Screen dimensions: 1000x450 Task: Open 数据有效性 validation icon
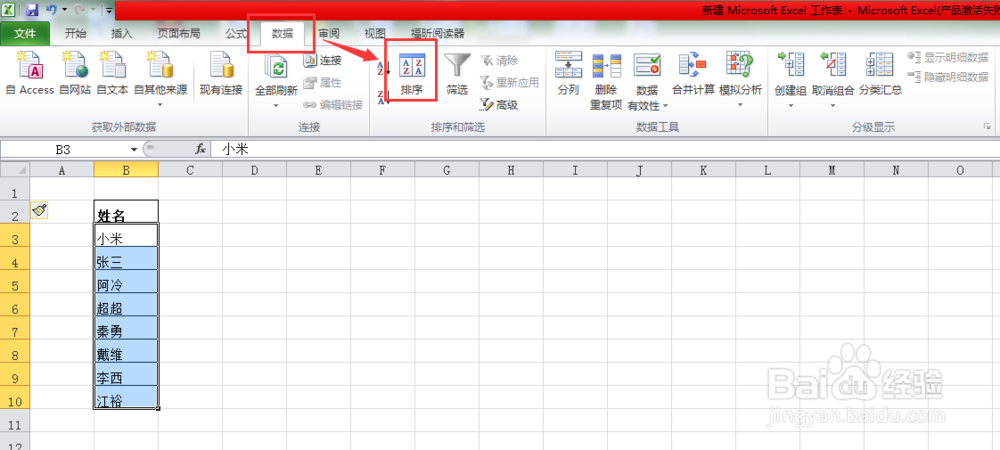[647, 65]
